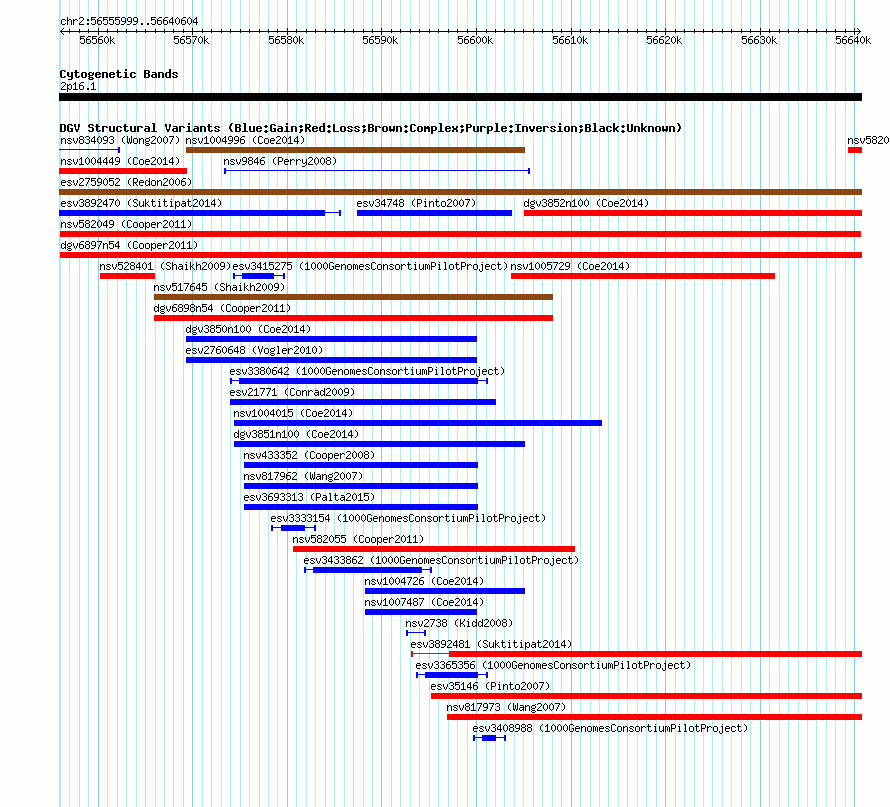The image size is (890, 807).
Task: Open the nsv1004449 (Coe2014) variant label
Action: (x=120, y=161)
